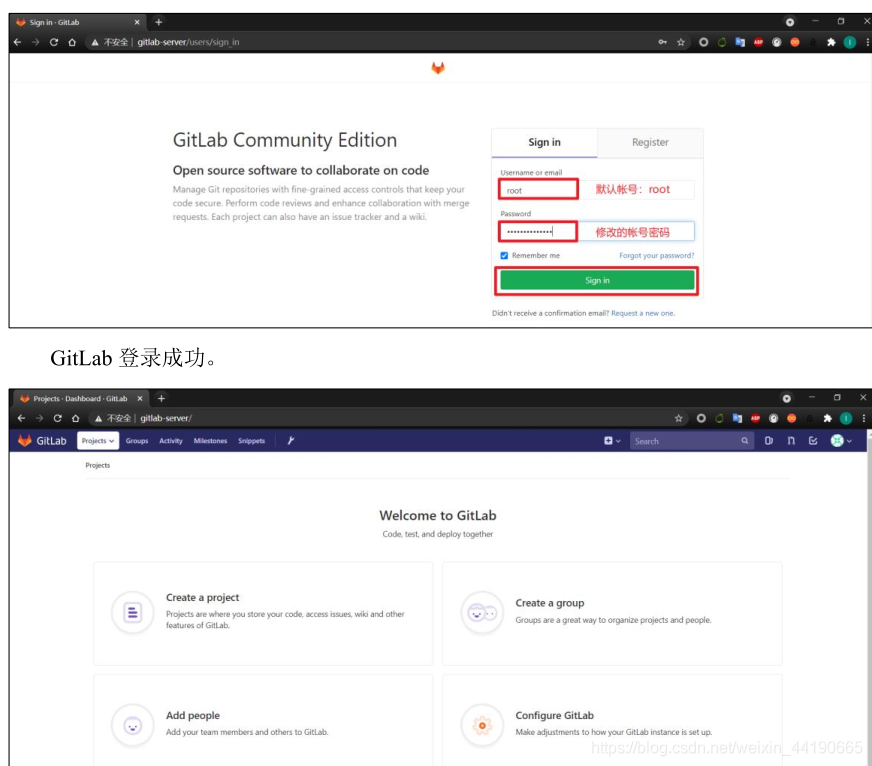Screen dimensions: 872x766
Task: Click the Create a group faces icon
Action: 482,612
